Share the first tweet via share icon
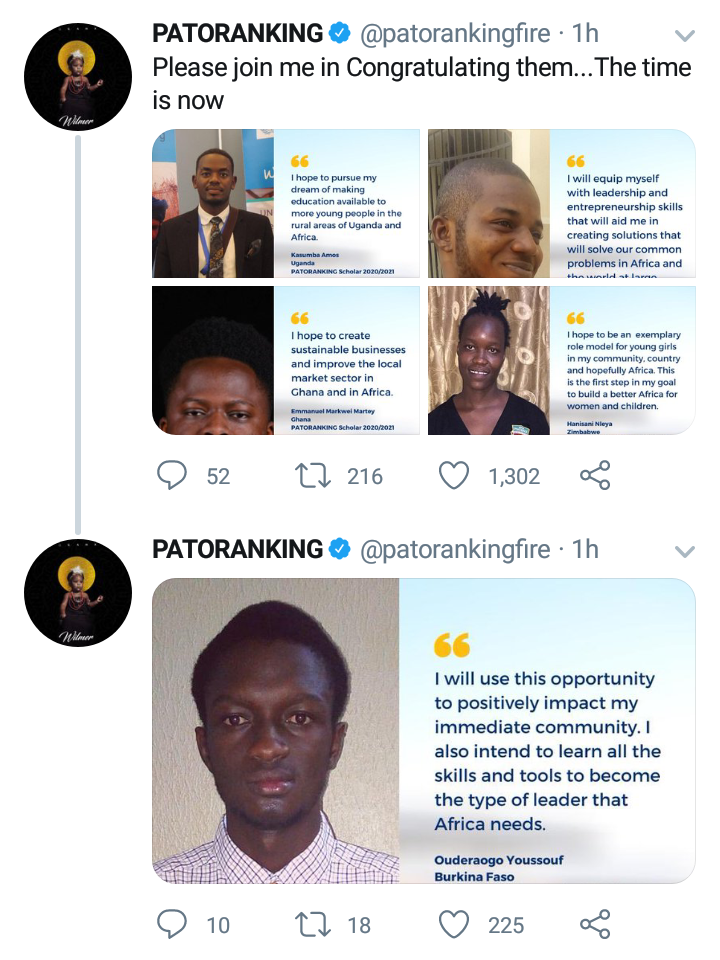 [x=595, y=476]
